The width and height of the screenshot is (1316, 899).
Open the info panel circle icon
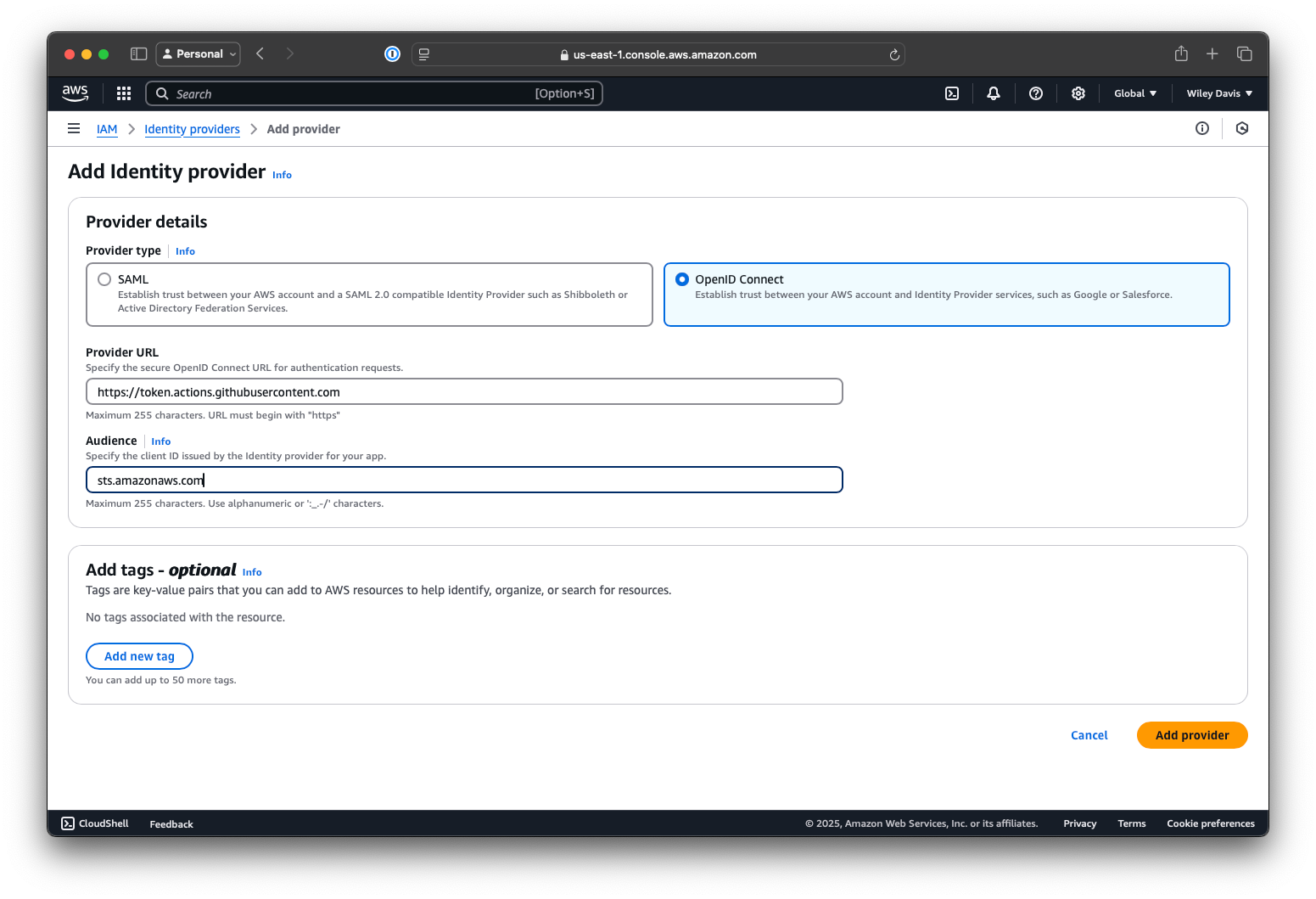(x=1201, y=128)
